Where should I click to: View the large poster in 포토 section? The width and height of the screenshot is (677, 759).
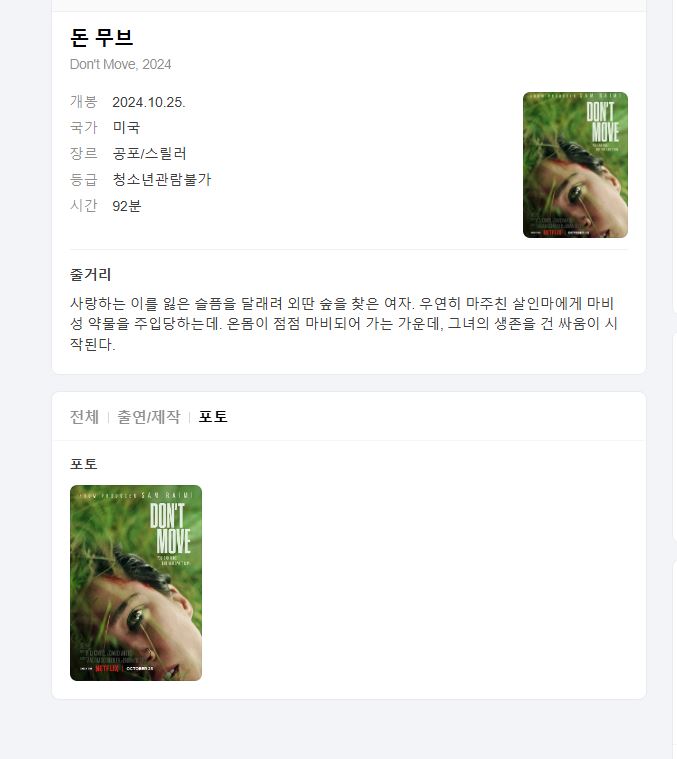[136, 583]
